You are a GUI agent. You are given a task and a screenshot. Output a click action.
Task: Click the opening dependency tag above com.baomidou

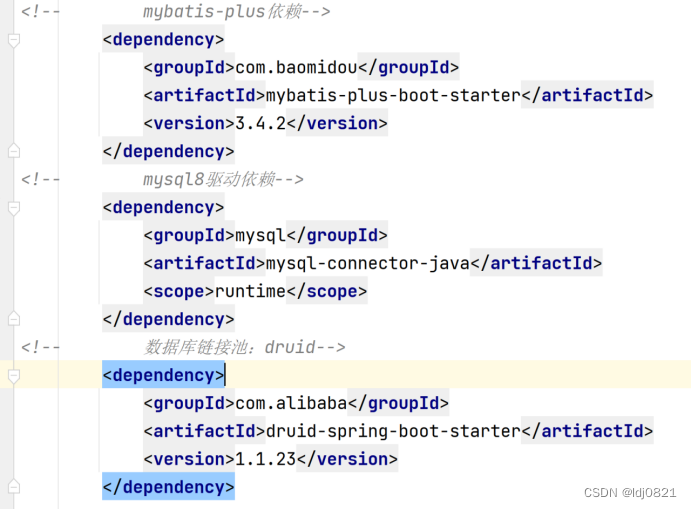click(163, 40)
